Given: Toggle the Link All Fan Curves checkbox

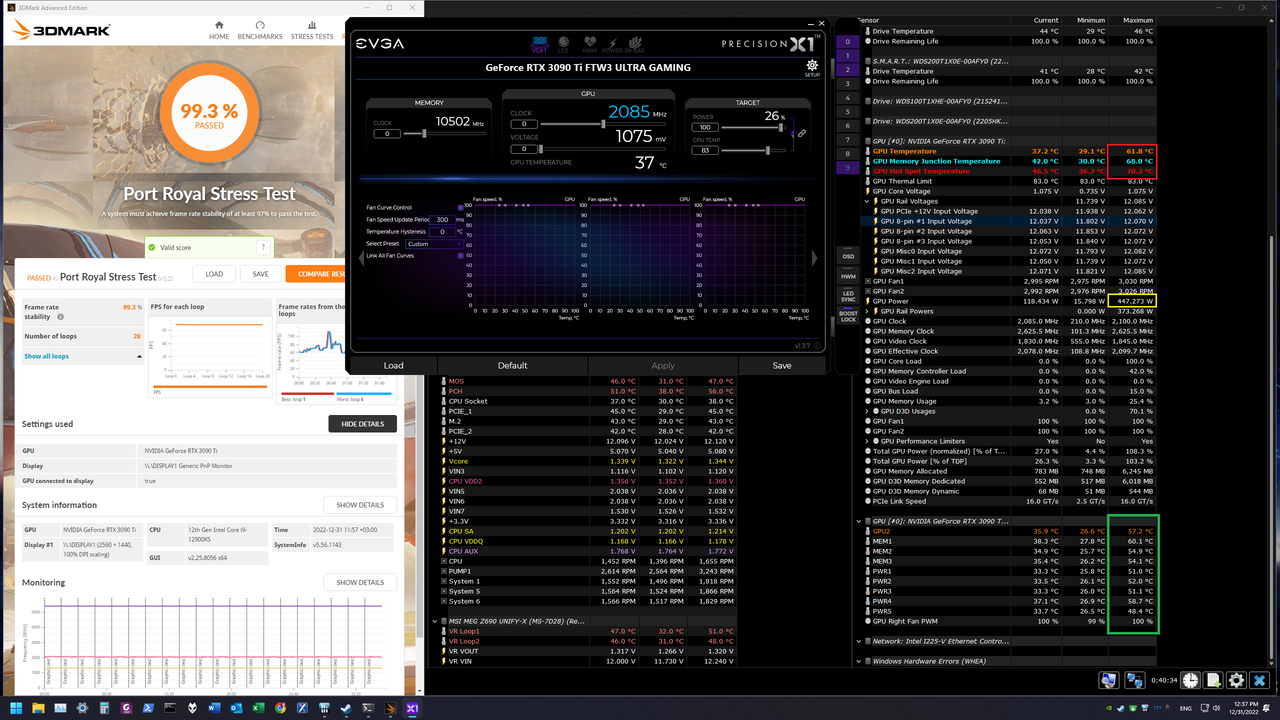Looking at the screenshot, I should point(461,255).
